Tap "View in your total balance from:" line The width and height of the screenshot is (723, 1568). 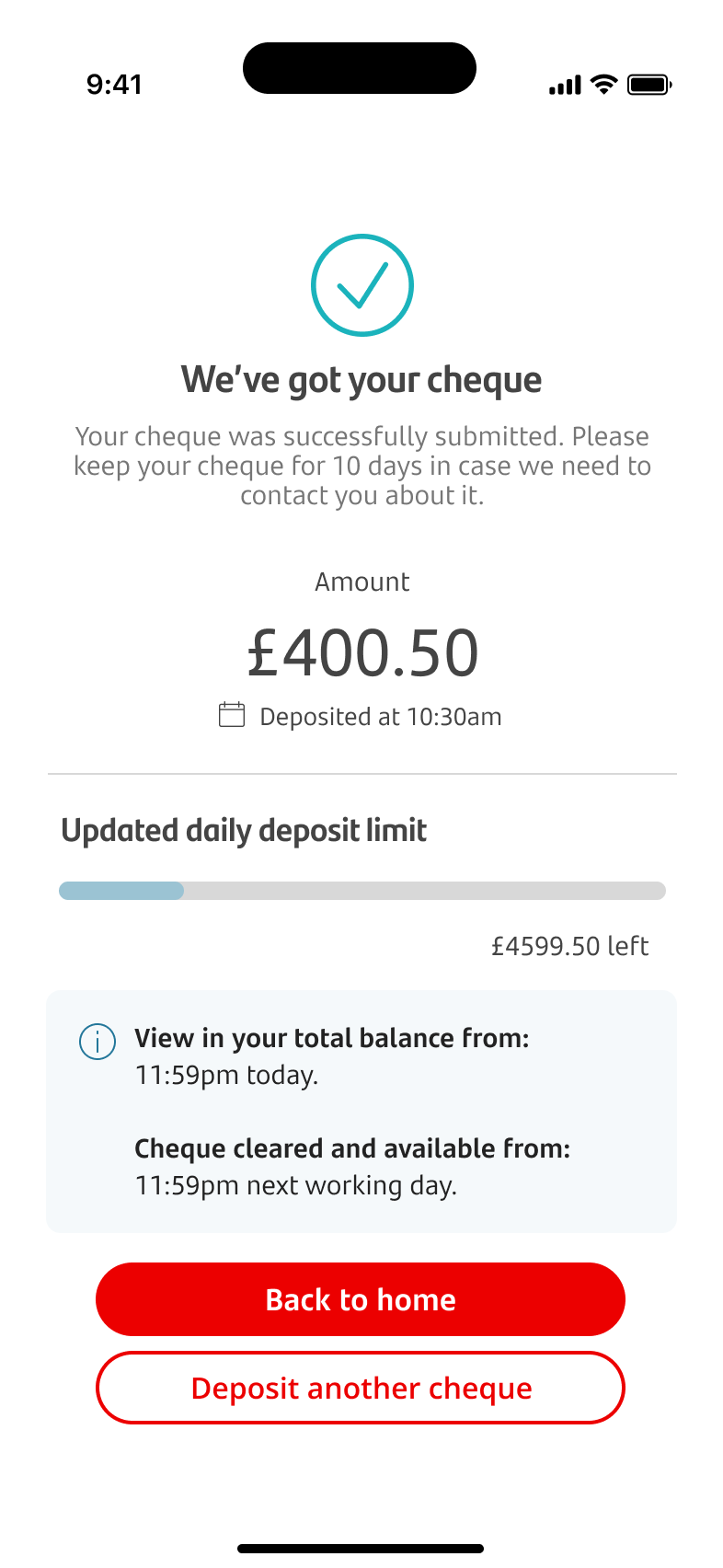pyautogui.click(x=332, y=1038)
